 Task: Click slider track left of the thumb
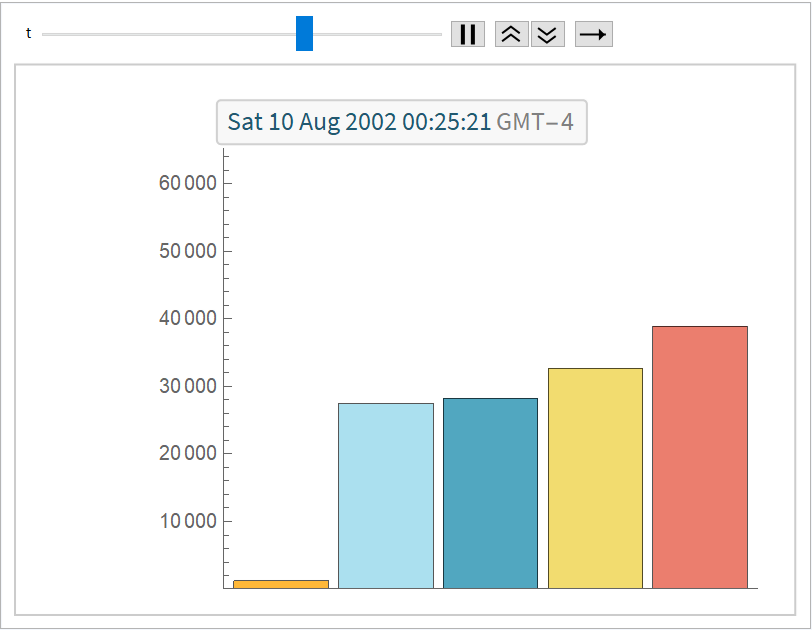168,34
